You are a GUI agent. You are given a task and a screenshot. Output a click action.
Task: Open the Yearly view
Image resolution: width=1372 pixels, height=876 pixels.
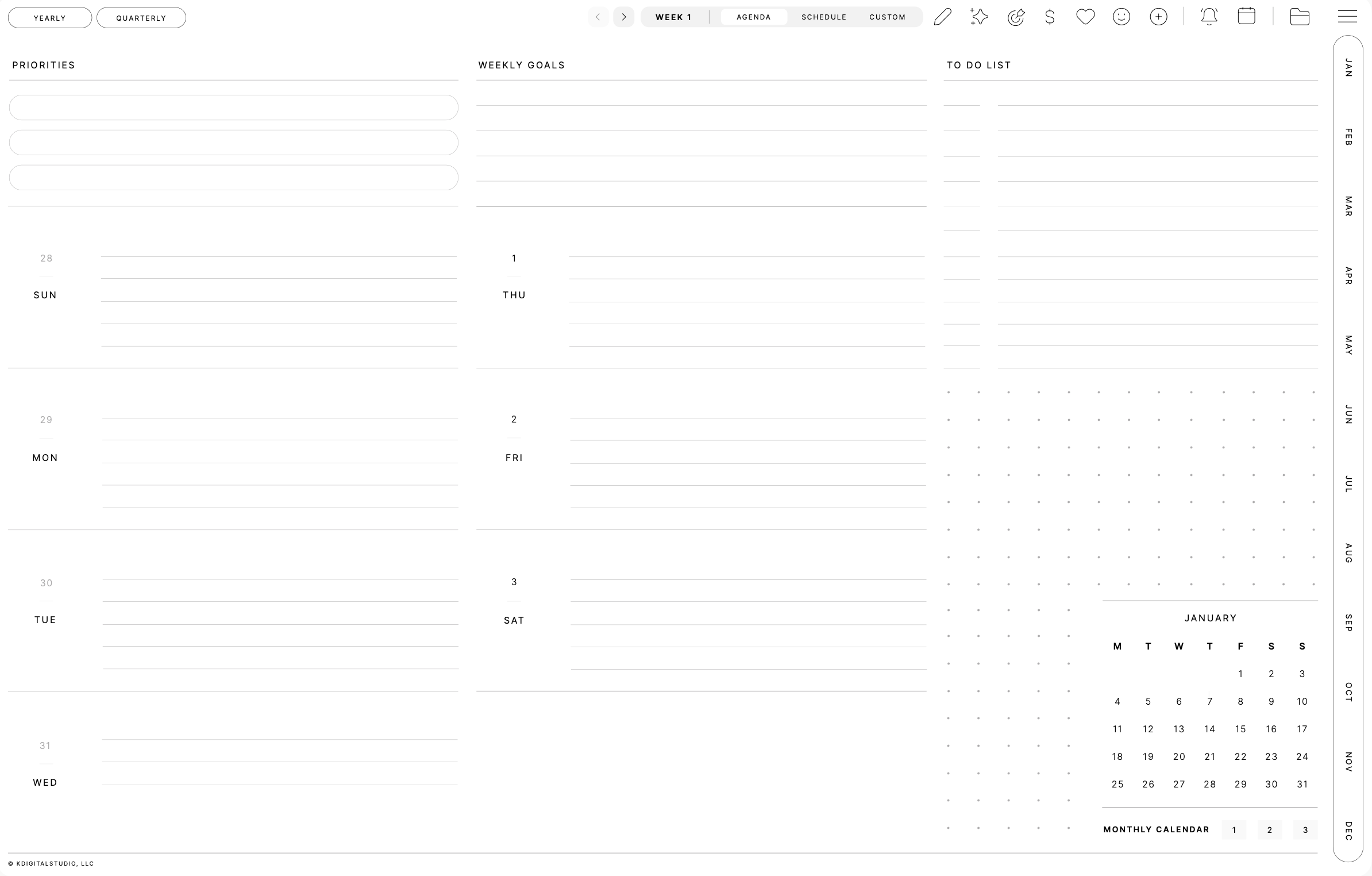[x=50, y=18]
